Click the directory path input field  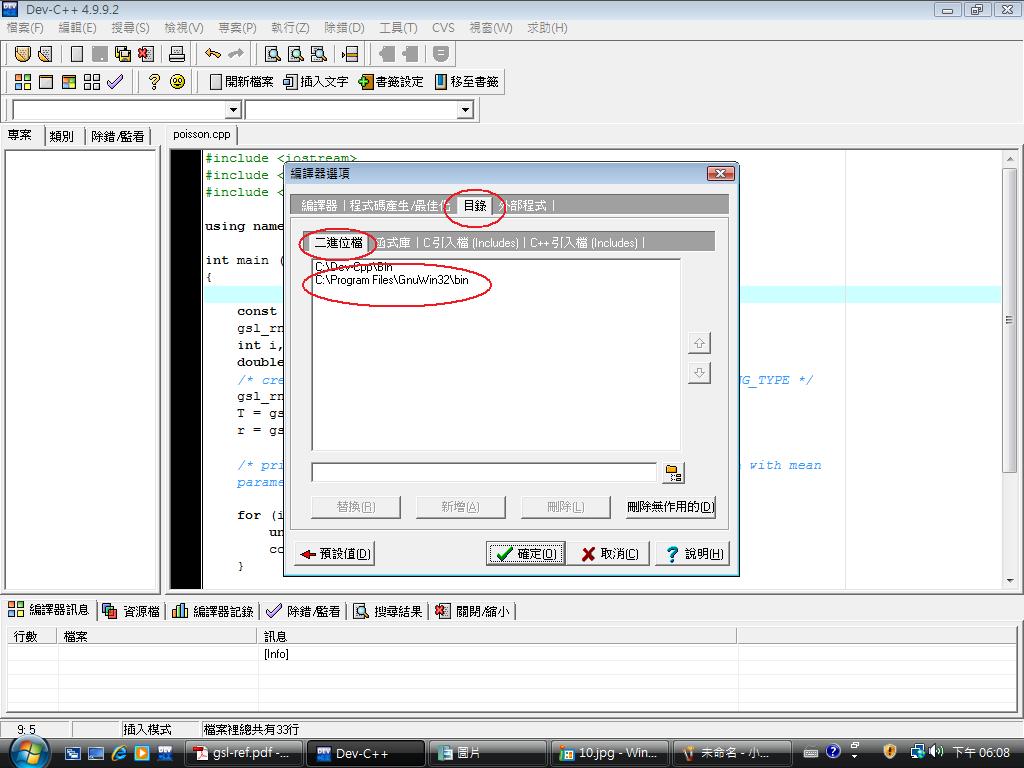[x=484, y=472]
